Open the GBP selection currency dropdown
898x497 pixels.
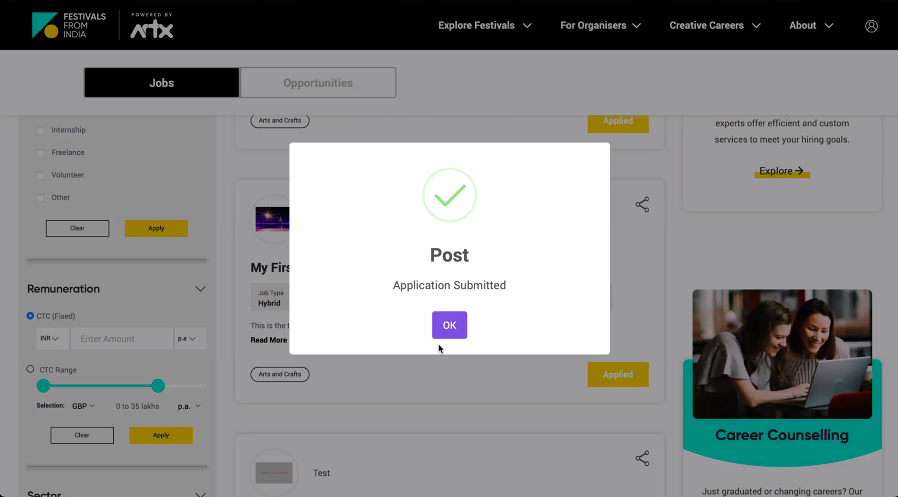tap(83, 406)
